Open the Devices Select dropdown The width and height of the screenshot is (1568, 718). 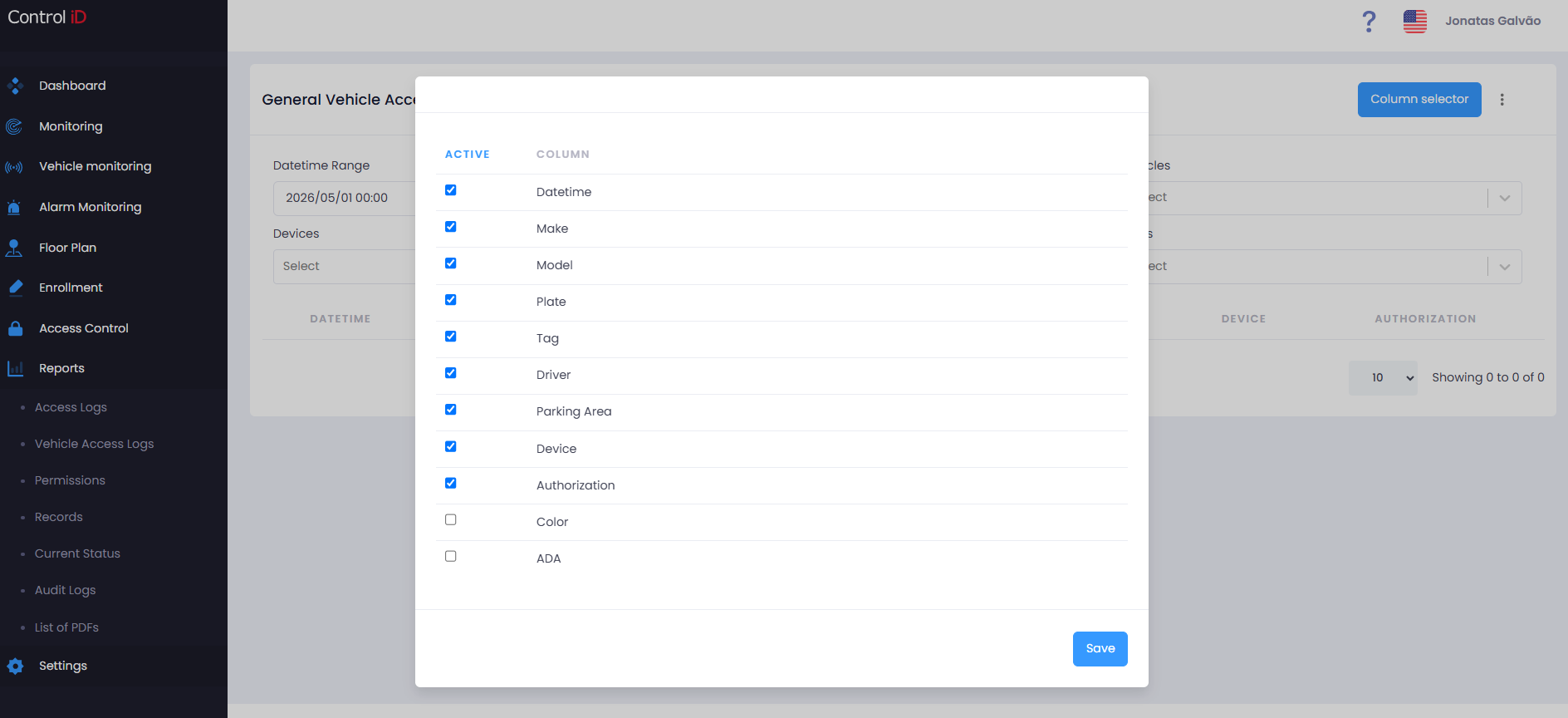pyautogui.click(x=345, y=267)
